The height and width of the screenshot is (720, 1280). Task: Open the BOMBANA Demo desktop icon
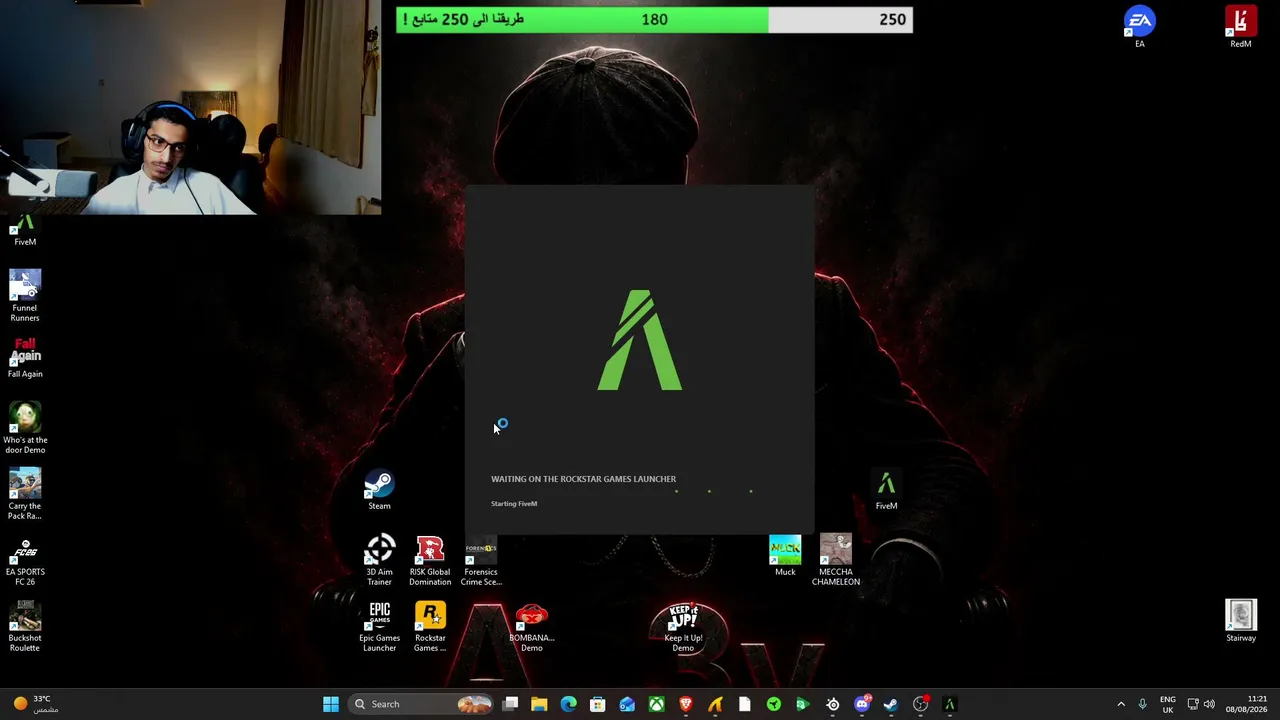(x=532, y=627)
